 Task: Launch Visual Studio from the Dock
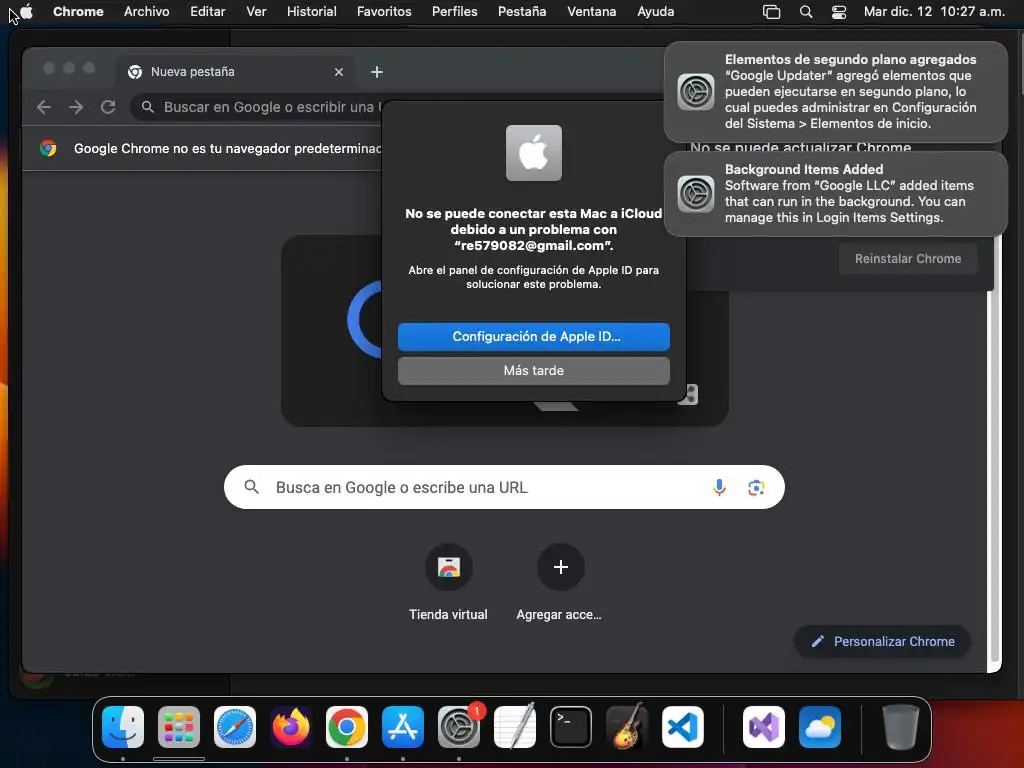(x=764, y=727)
